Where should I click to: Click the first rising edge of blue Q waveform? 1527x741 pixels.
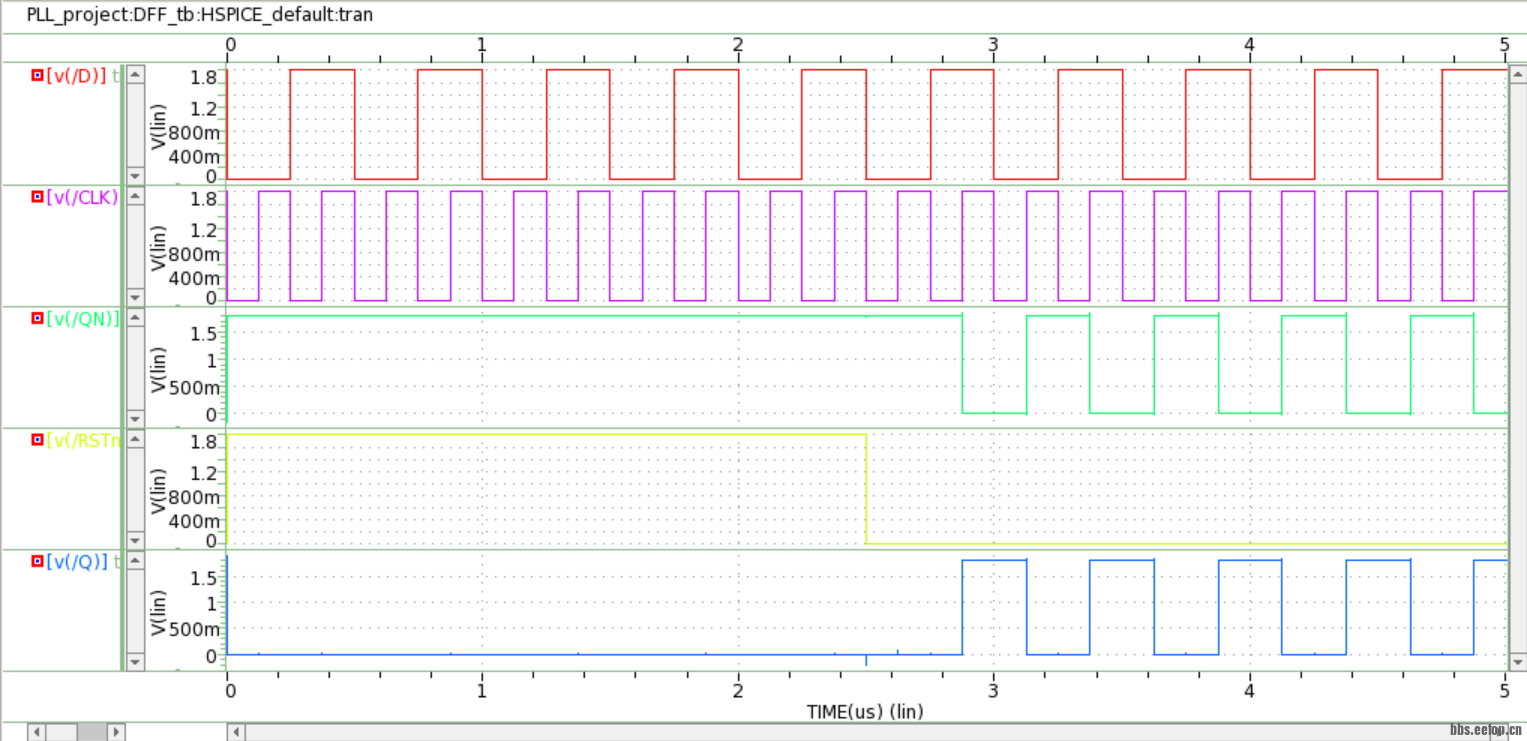coord(962,607)
